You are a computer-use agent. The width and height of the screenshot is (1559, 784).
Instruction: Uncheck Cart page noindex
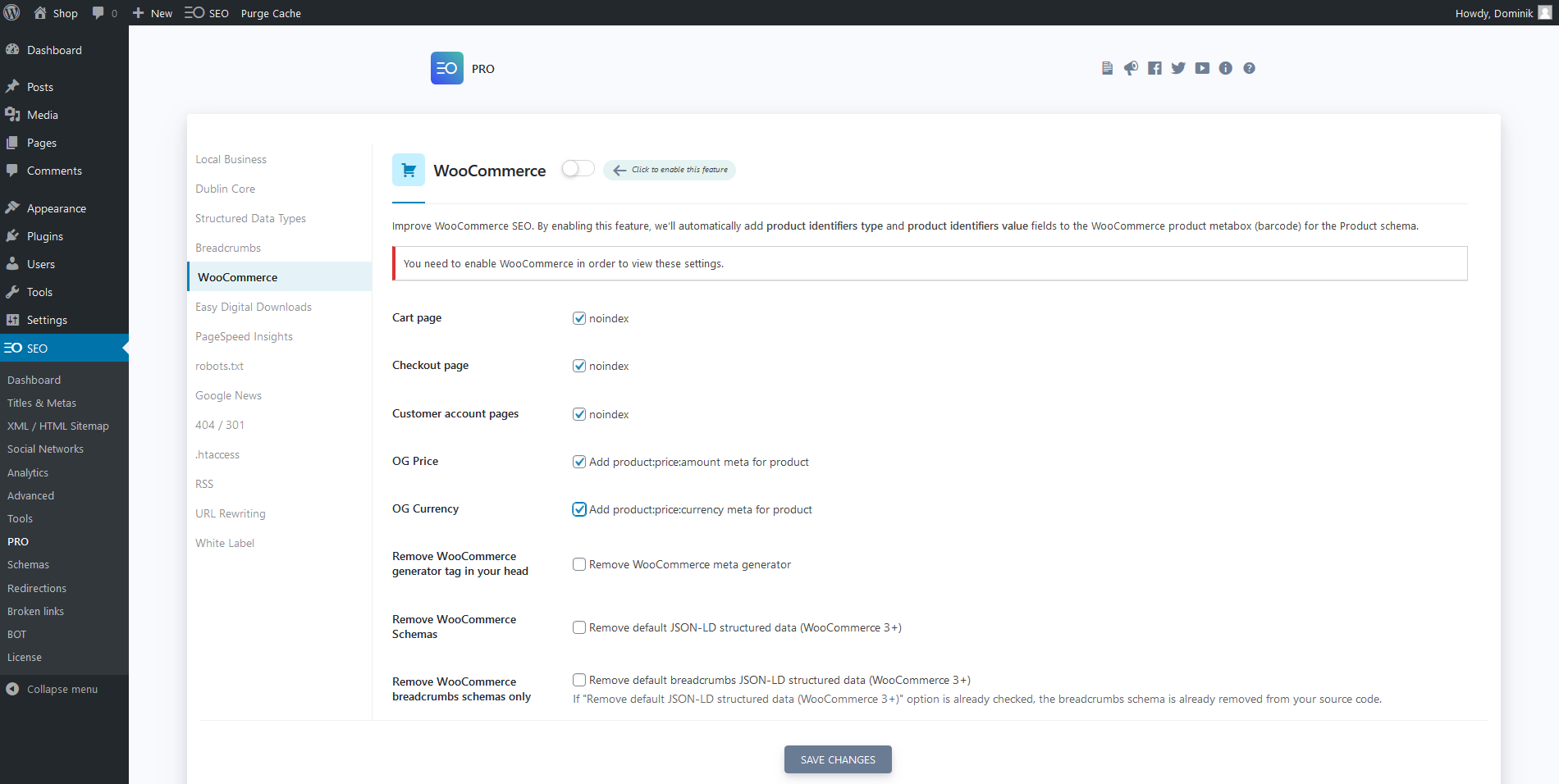579,318
